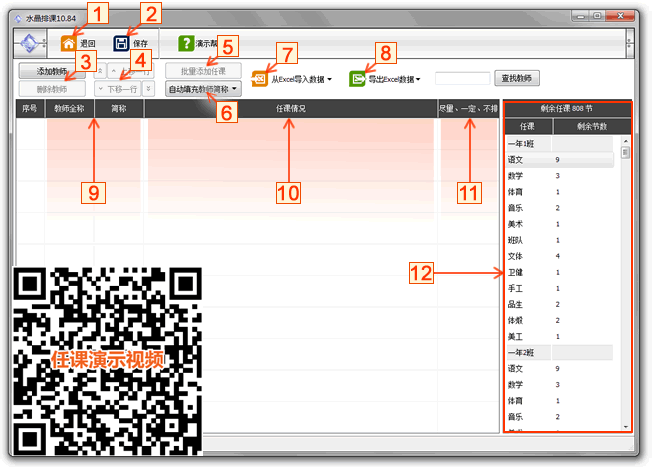Click the 水晶排课 title bar icon
Image resolution: width=652 pixels, height=467 pixels.
click(18, 18)
